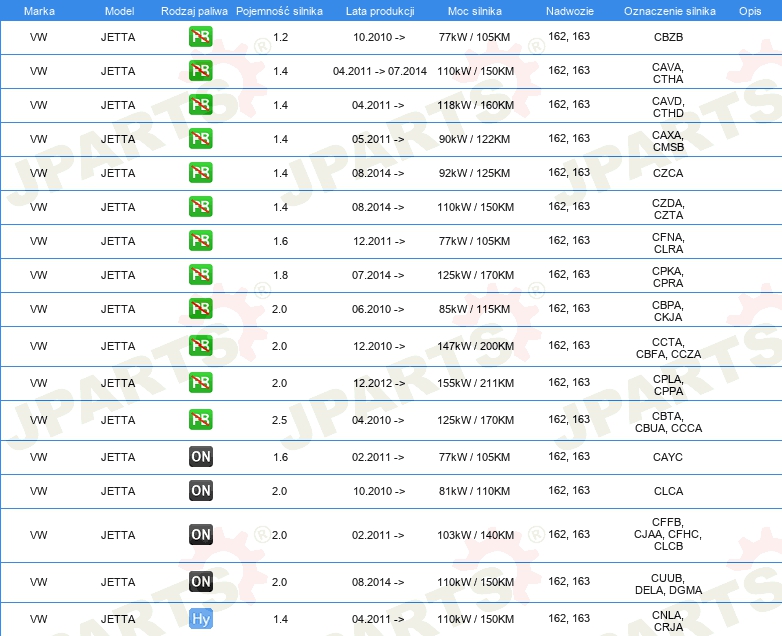The image size is (782, 636).
Task: Click the Moc silnika column header
Action: tap(475, 11)
